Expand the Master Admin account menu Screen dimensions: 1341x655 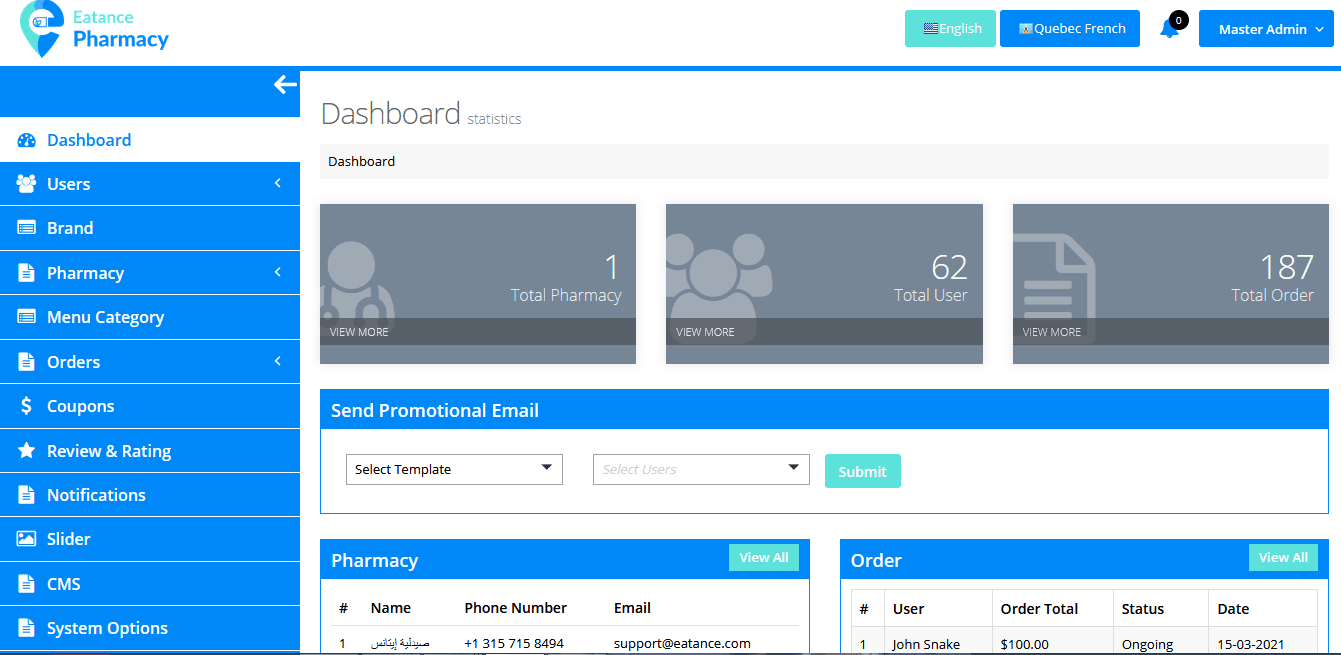tap(1266, 29)
